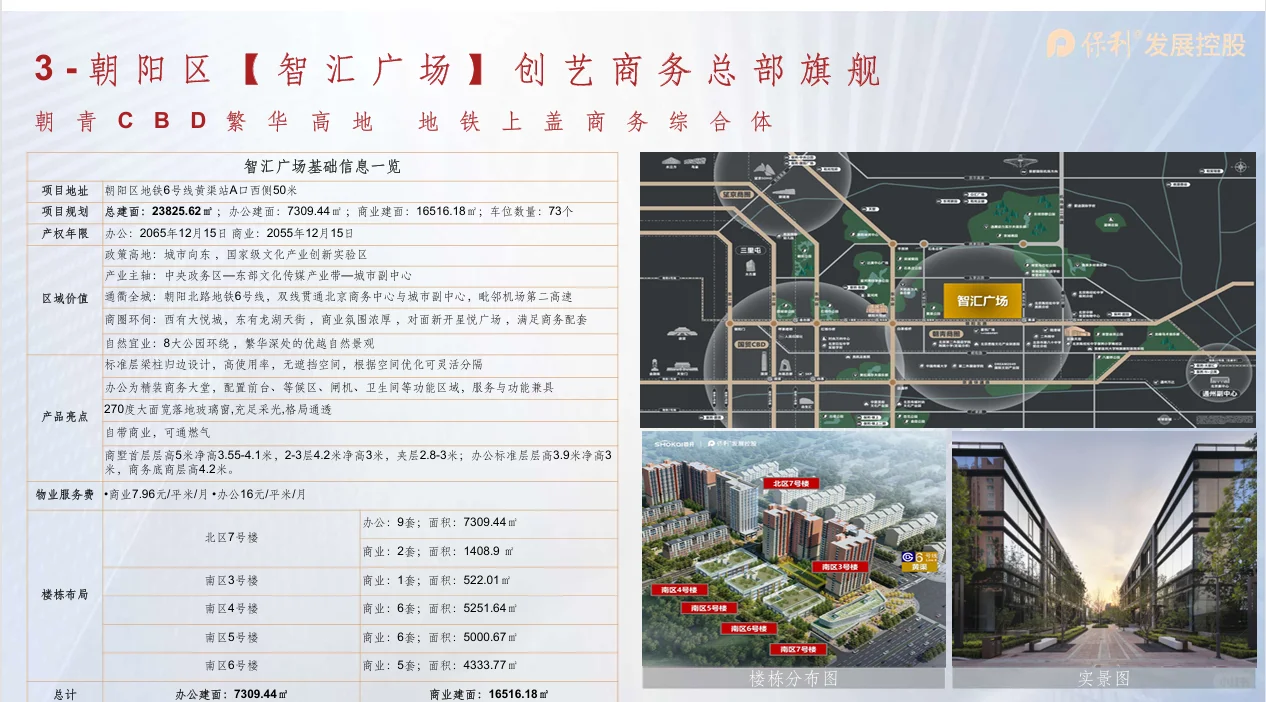1266x702 pixels.
Task: Select the 物业服务费 row label
Action: click(x=65, y=494)
